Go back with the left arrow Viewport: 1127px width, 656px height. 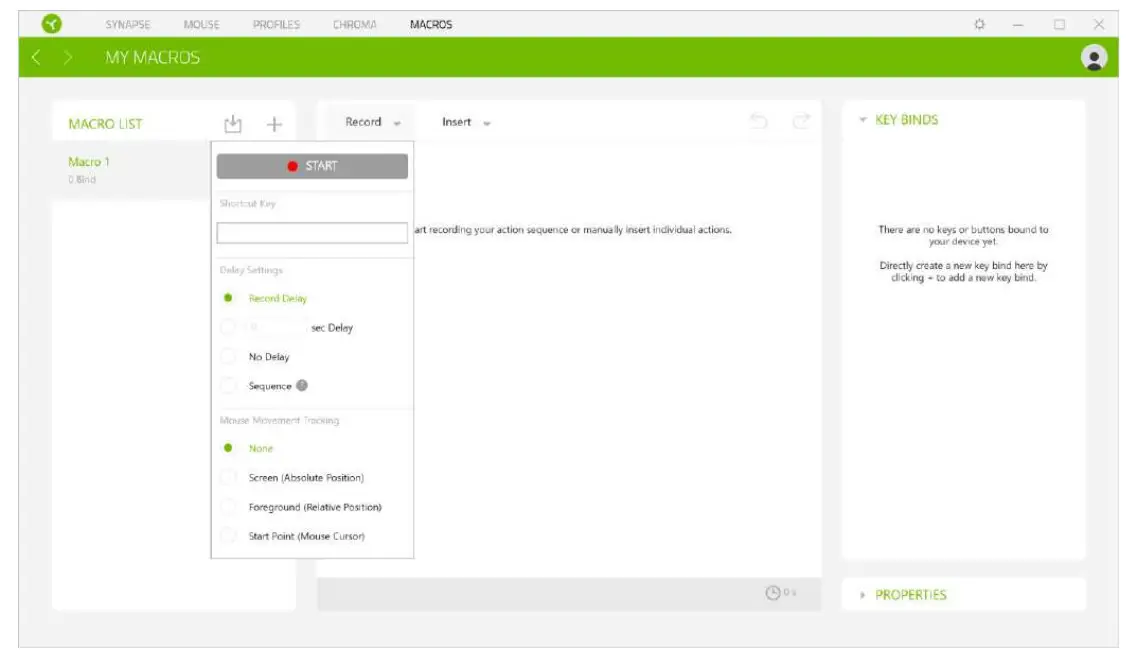click(35, 57)
